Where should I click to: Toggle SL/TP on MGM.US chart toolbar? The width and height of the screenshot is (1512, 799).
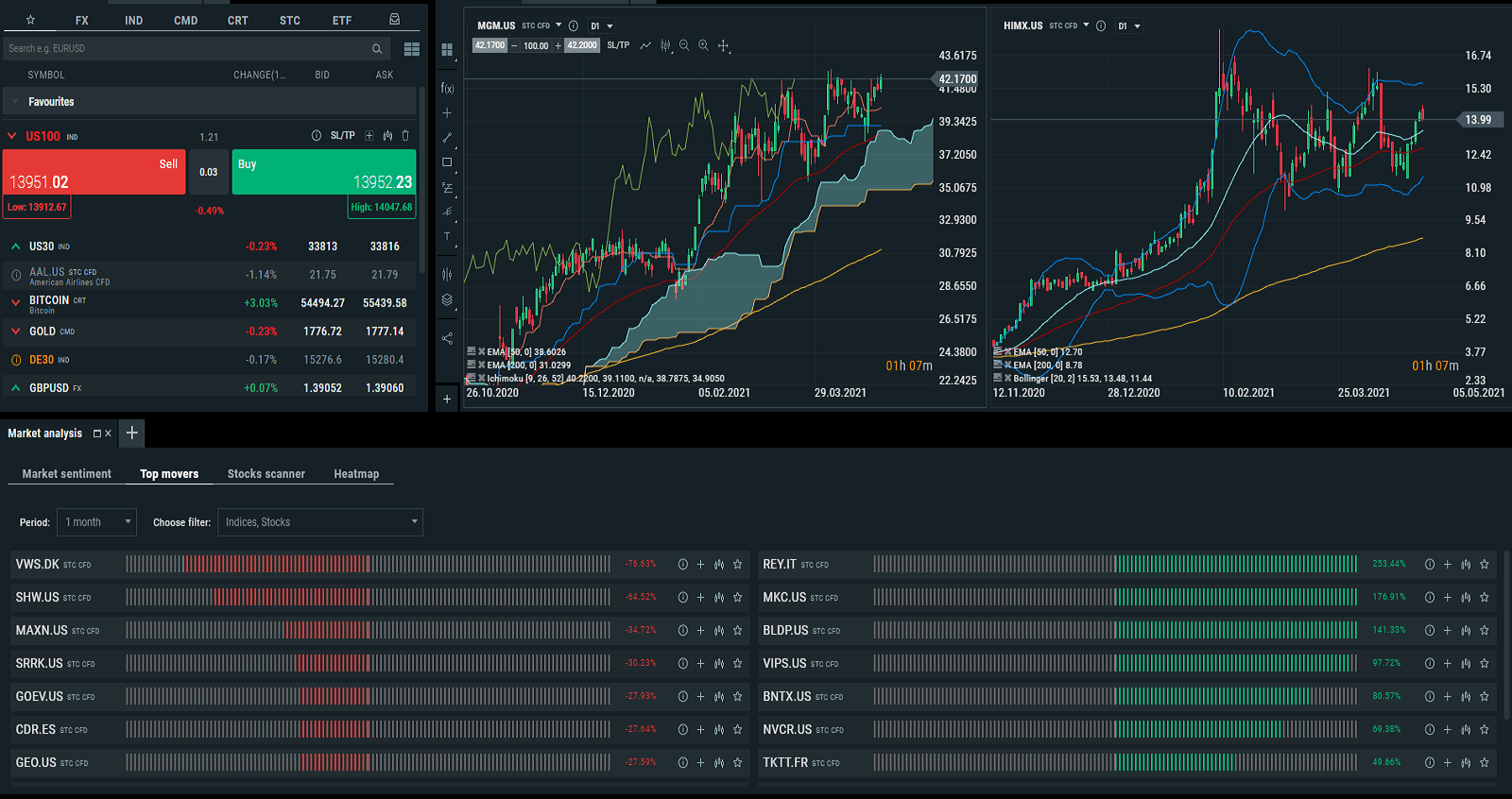[618, 45]
